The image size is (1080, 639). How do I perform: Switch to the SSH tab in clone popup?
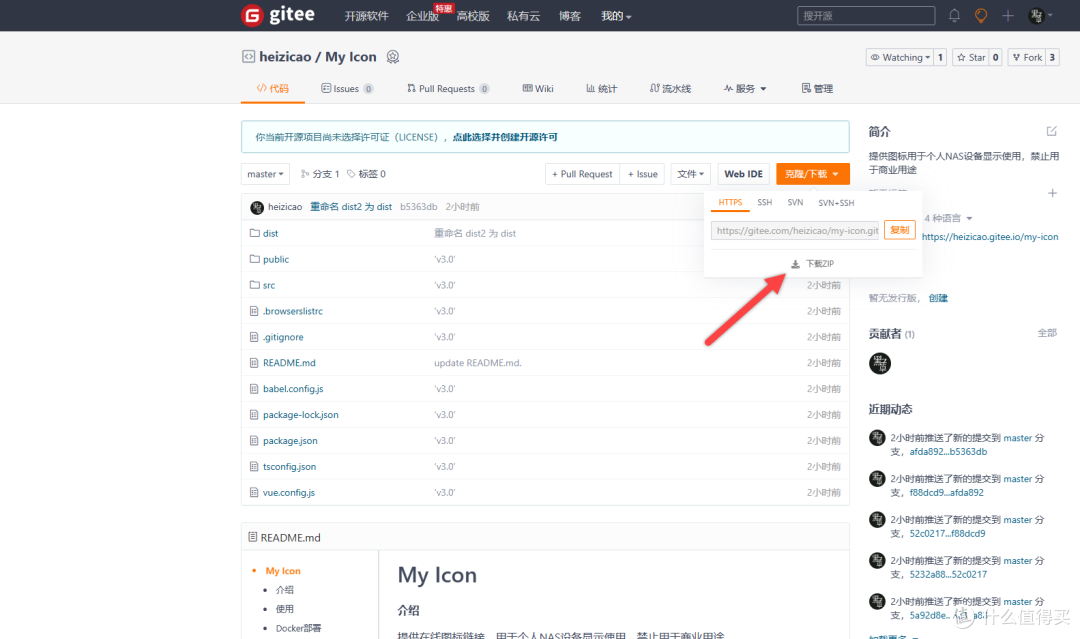pos(765,202)
